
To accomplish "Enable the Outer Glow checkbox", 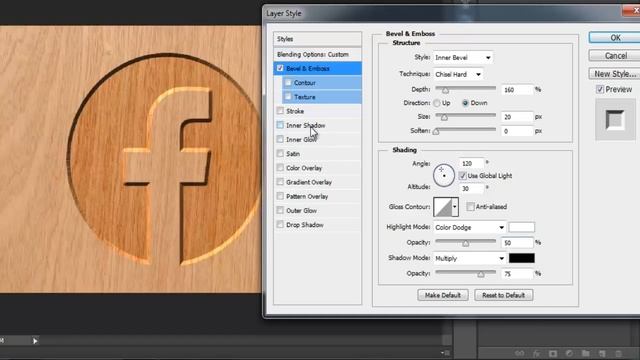I will coord(280,210).
